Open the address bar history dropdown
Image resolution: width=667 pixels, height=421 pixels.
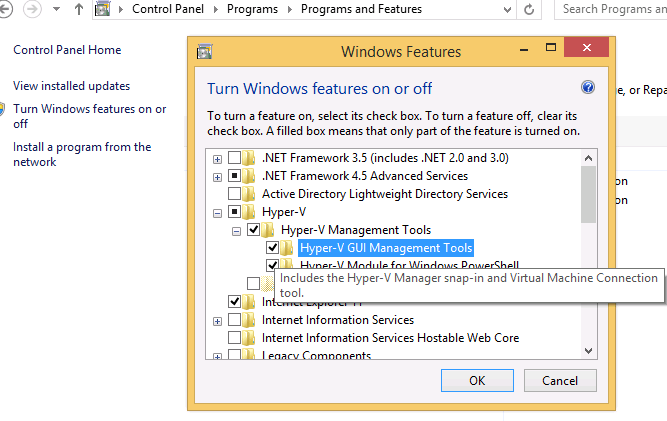click(x=507, y=9)
